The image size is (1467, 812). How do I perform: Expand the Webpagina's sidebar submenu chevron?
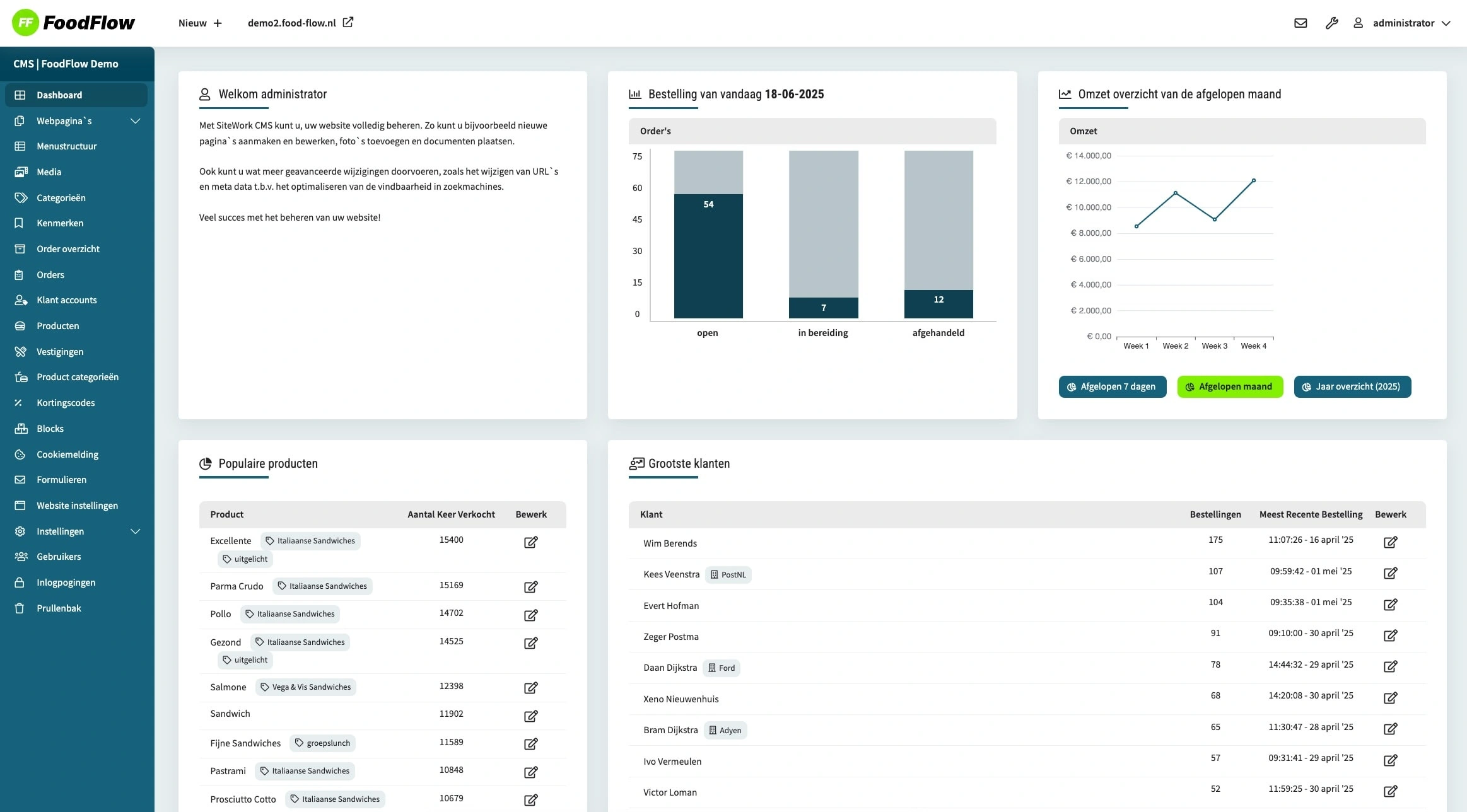tap(135, 121)
